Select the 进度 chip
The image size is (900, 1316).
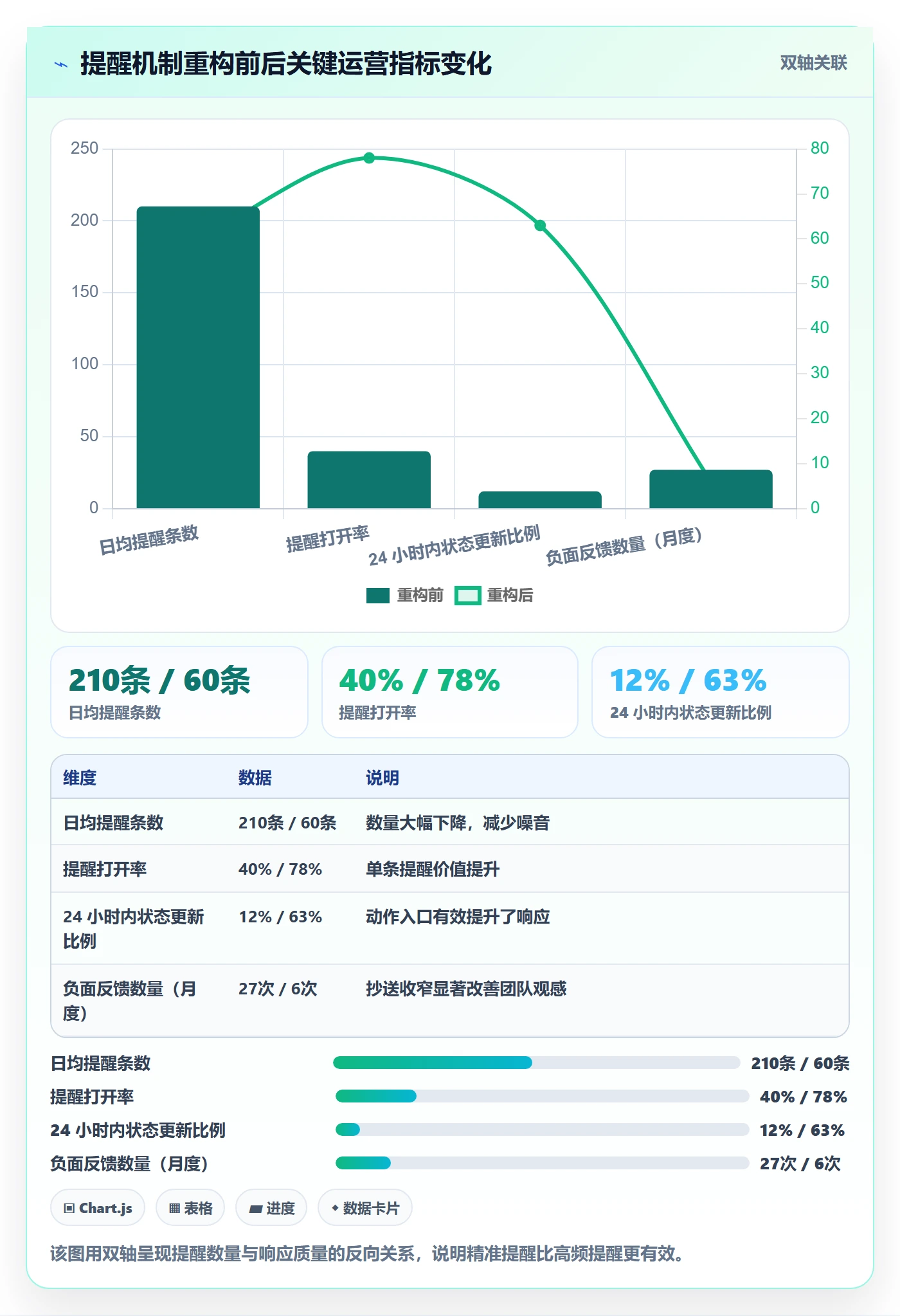(271, 1208)
